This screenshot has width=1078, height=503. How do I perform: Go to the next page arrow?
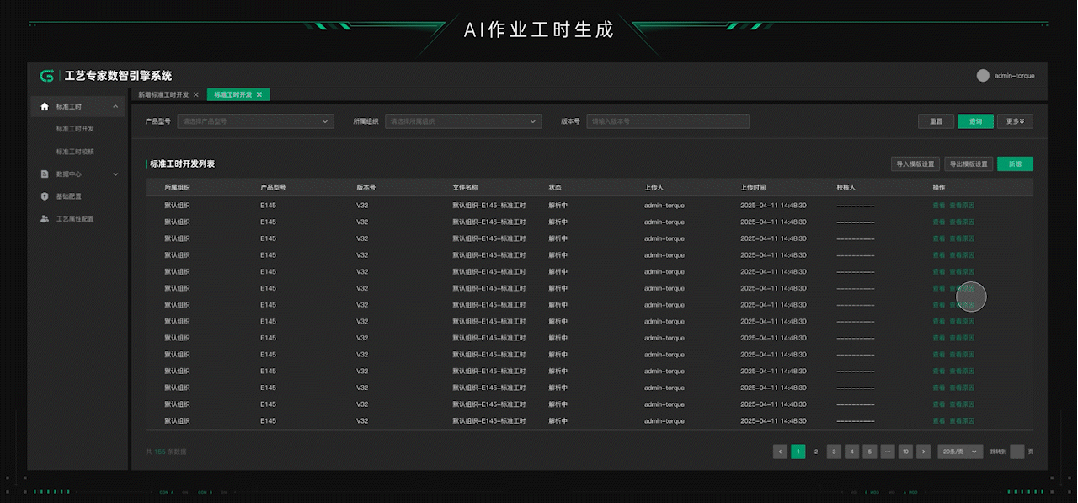click(923, 451)
